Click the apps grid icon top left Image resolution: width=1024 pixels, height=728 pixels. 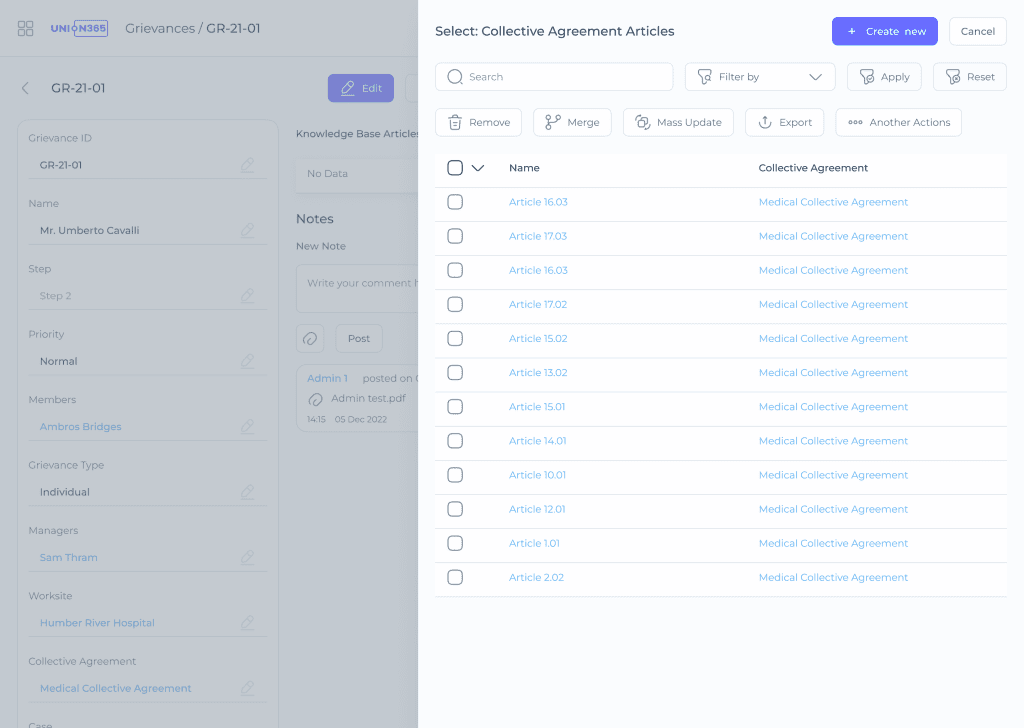25,28
